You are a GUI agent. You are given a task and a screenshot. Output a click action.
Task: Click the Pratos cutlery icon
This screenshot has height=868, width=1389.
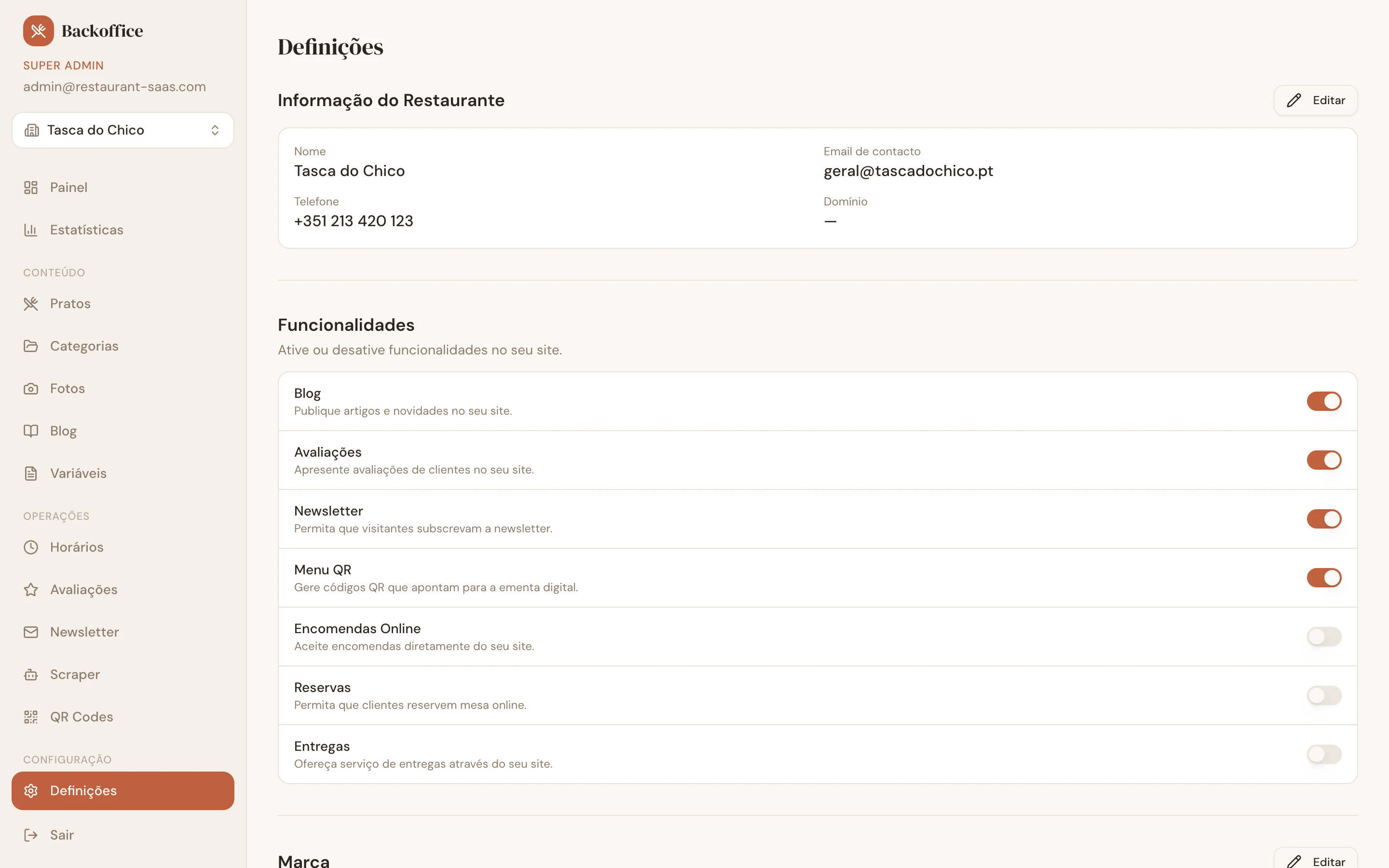pos(31,303)
